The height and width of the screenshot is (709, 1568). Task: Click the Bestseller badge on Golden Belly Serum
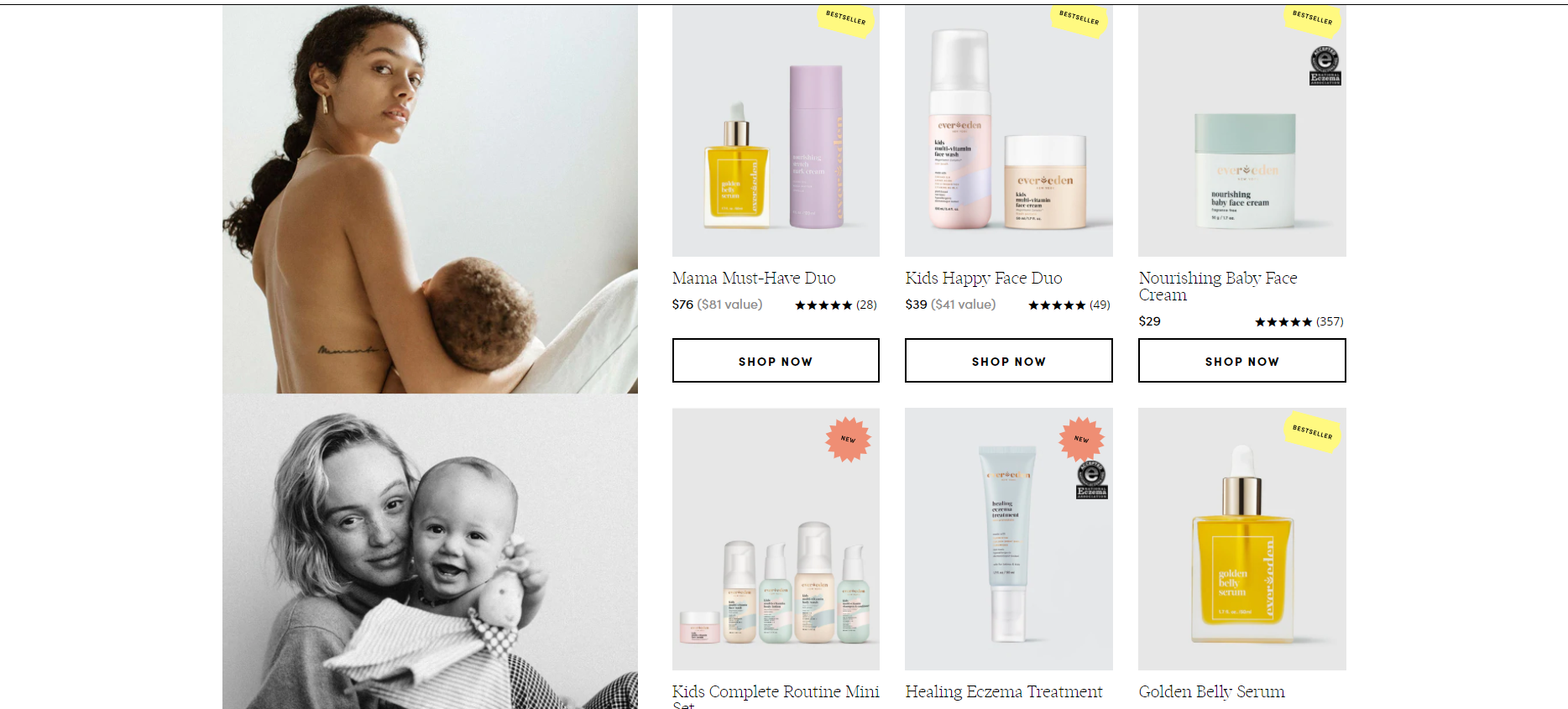click(1313, 432)
